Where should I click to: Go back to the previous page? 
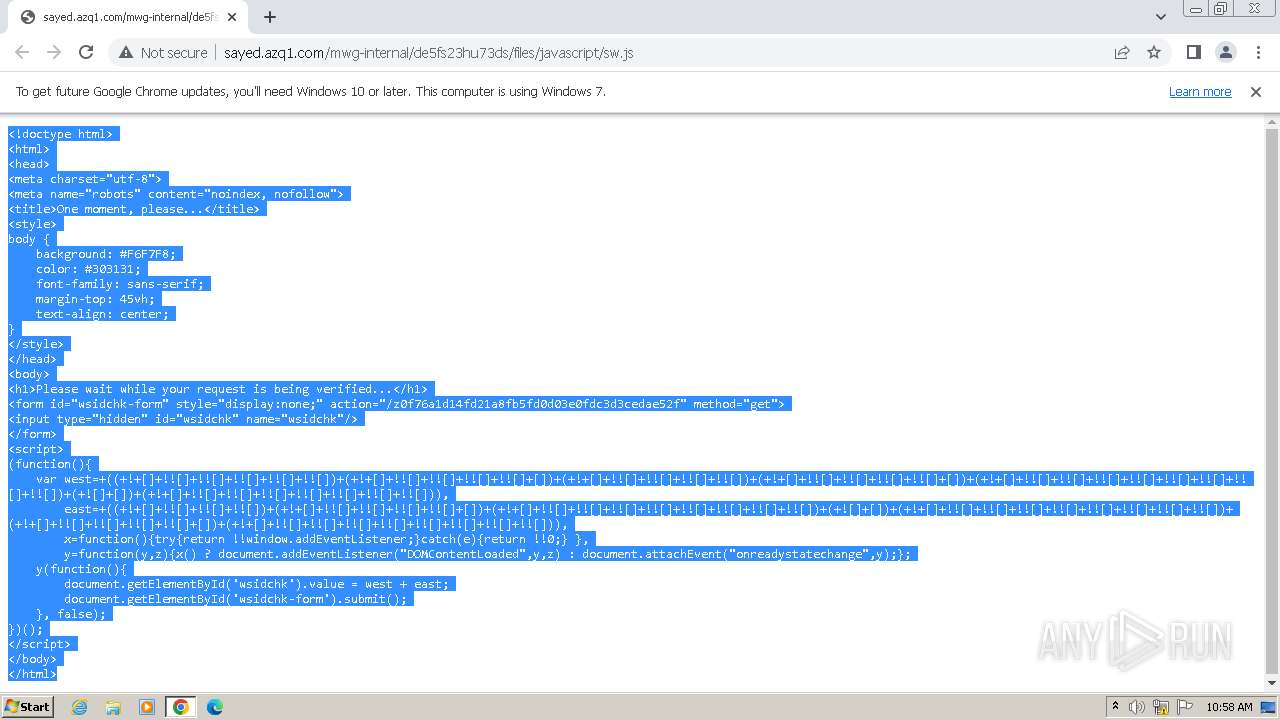pos(22,52)
